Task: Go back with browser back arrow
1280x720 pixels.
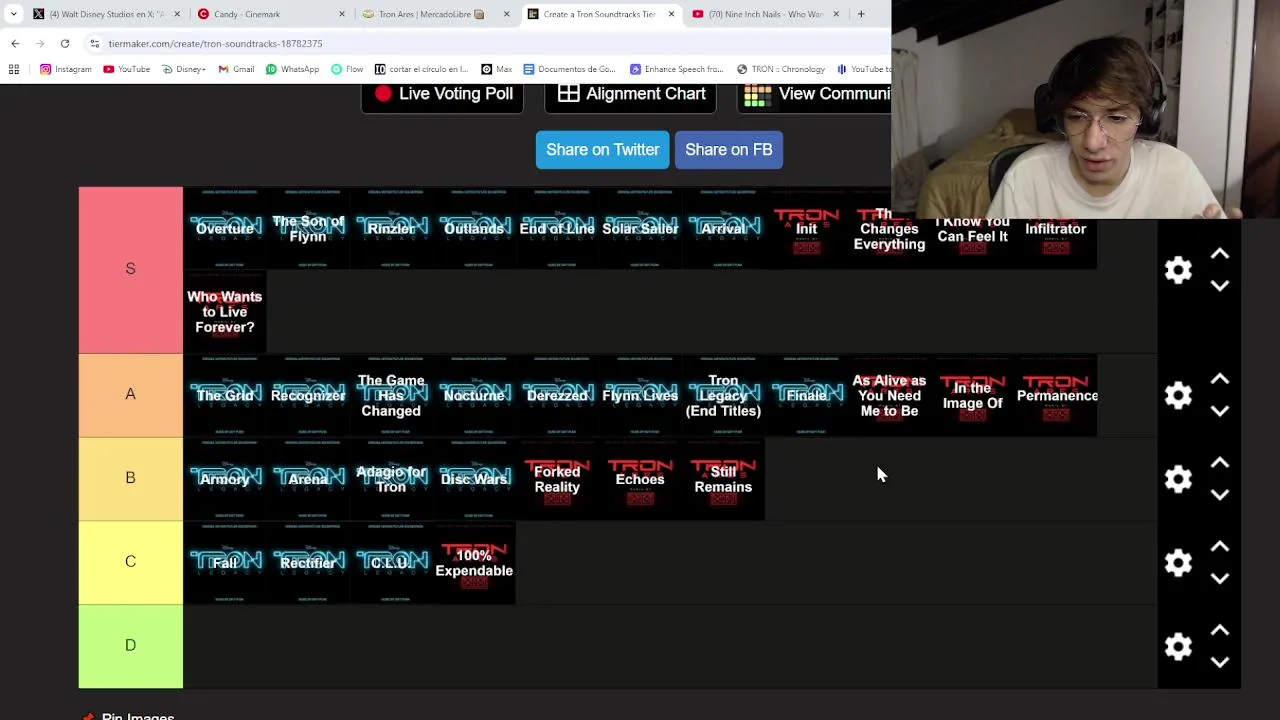Action: tap(15, 43)
